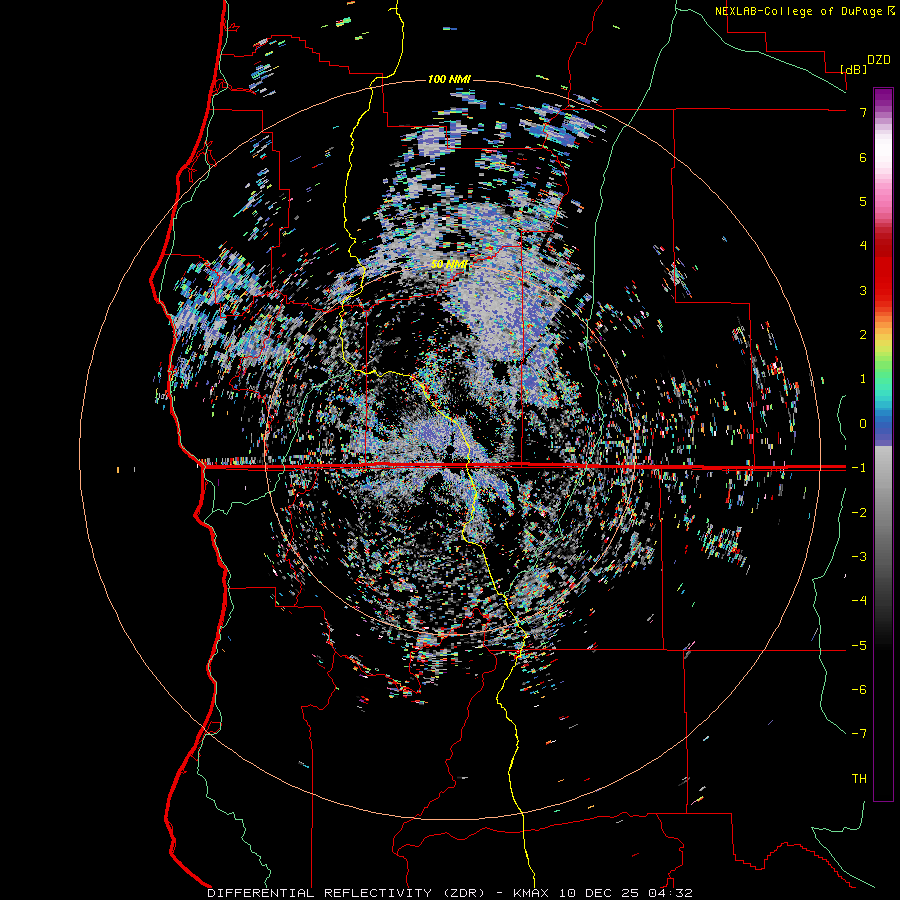Click the -2 value on the colorbar scale
The height and width of the screenshot is (900, 900).
[859, 513]
